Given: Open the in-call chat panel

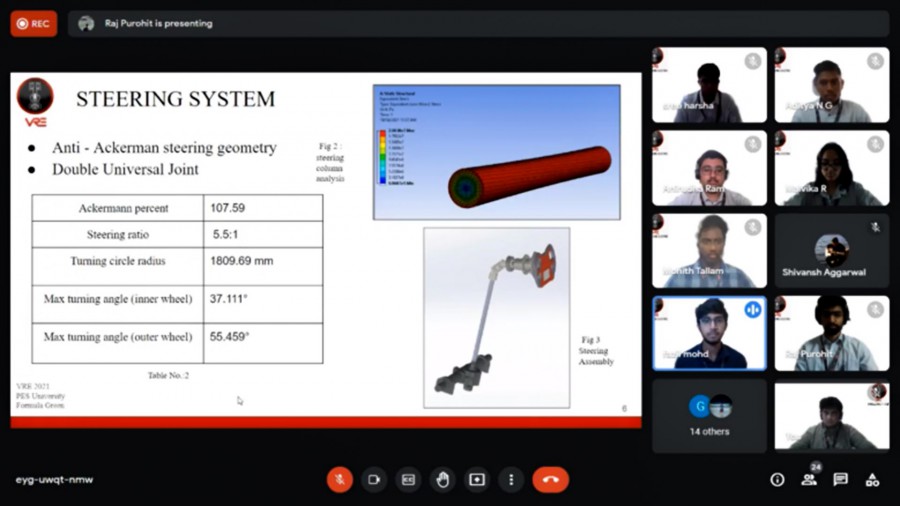Looking at the screenshot, I should point(841,480).
